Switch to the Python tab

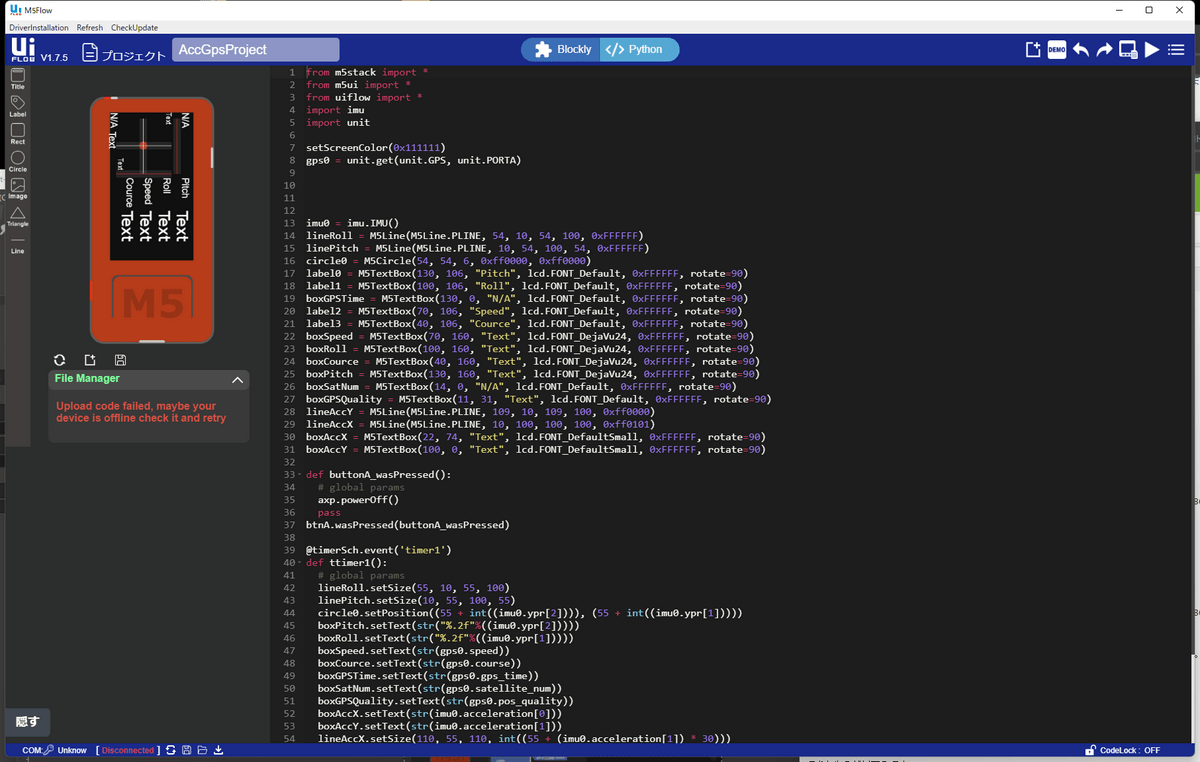640,49
